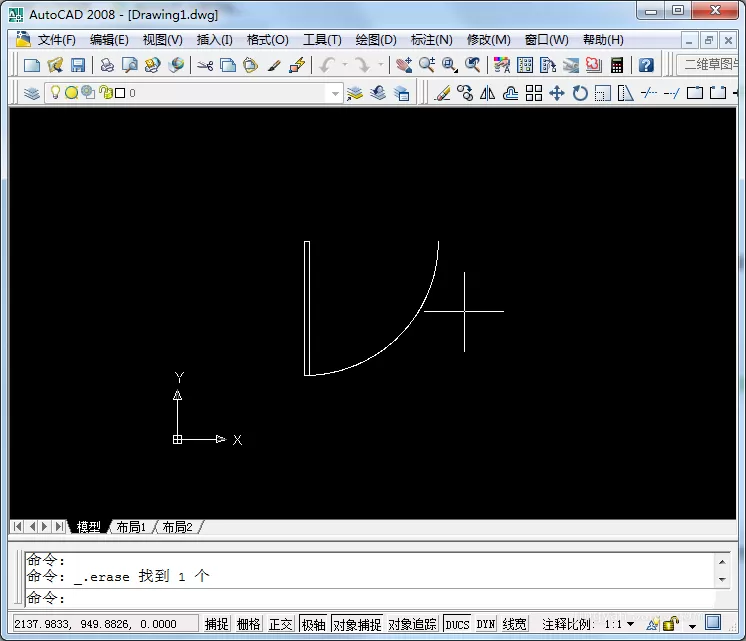Viewport: 746px width, 641px height.
Task: Save the drawing using the floppy icon
Action: (78, 65)
